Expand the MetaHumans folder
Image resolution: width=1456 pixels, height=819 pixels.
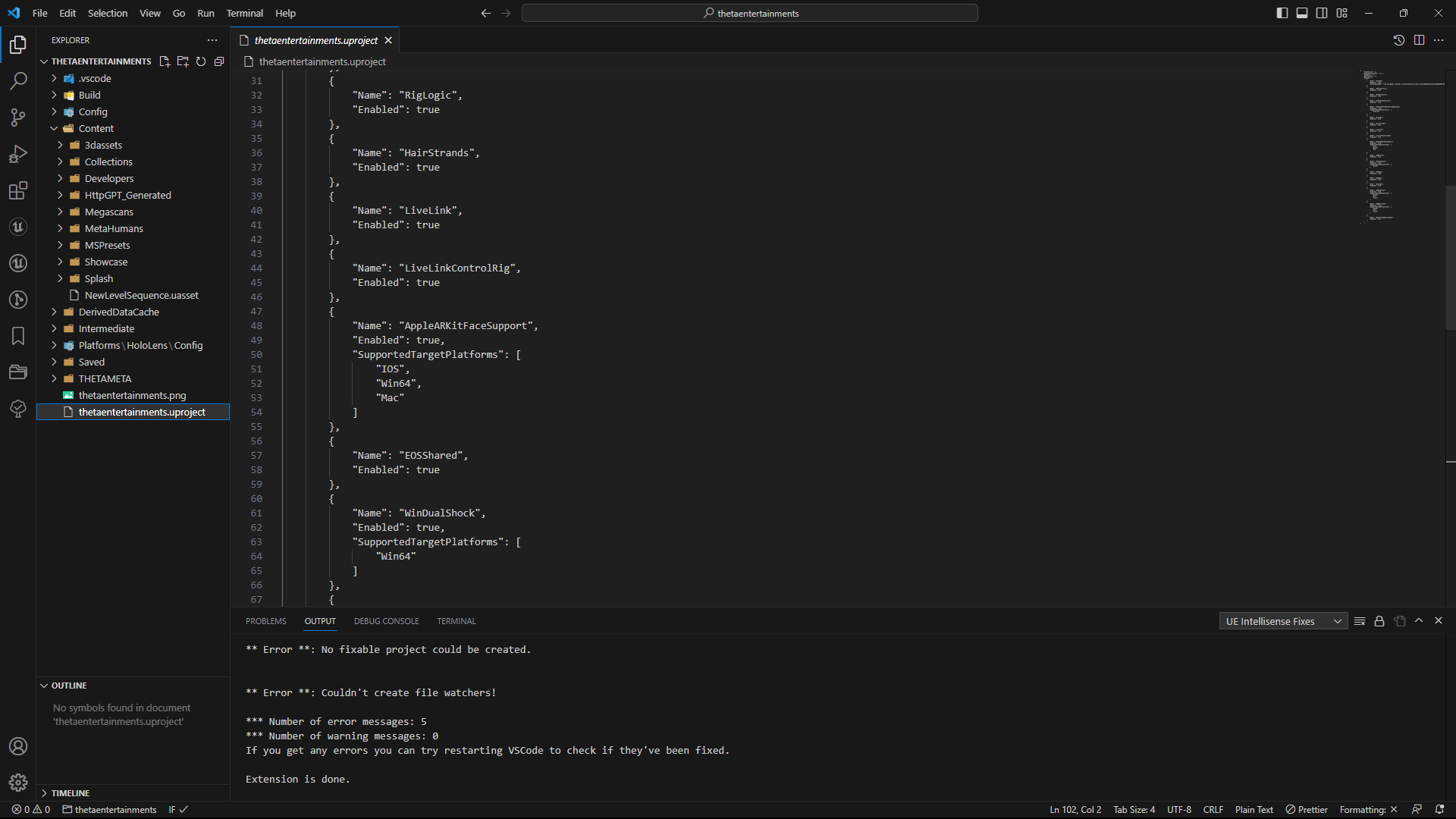[x=114, y=228]
